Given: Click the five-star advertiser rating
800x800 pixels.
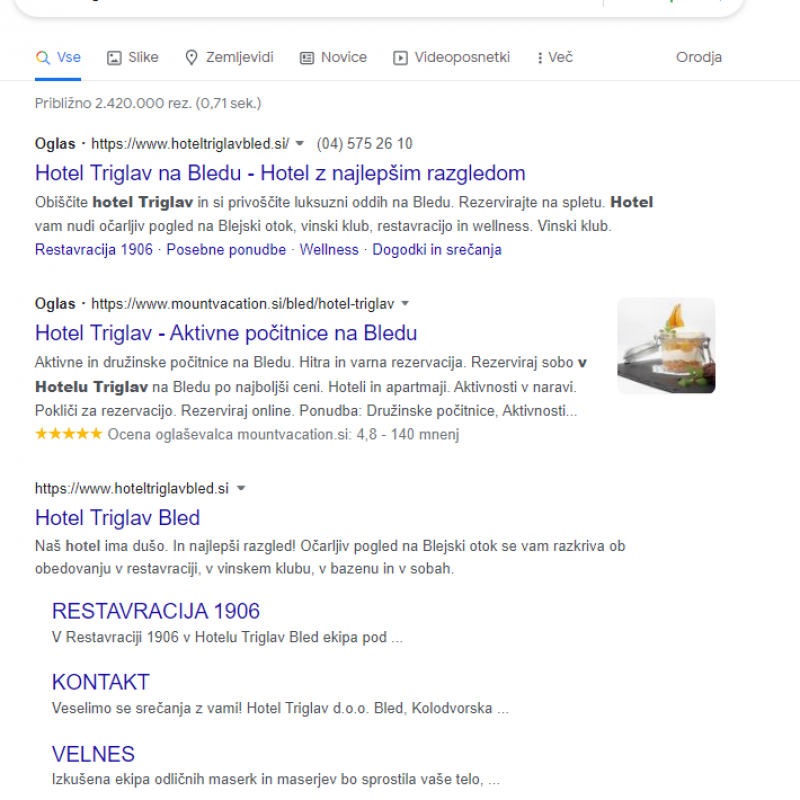Looking at the screenshot, I should 68,434.
